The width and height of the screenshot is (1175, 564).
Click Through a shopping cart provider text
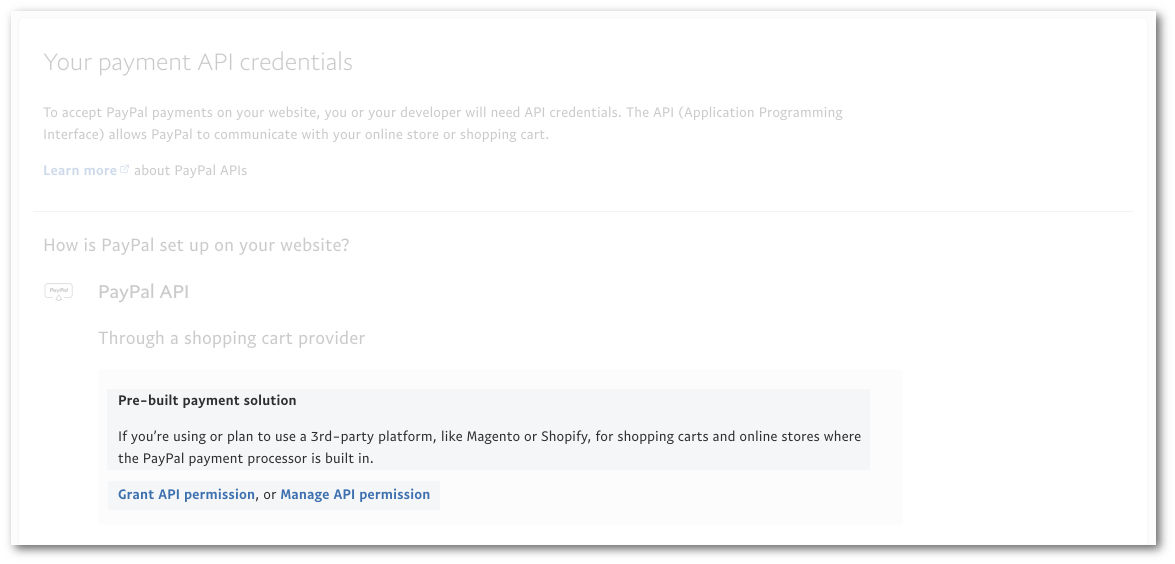coord(232,339)
